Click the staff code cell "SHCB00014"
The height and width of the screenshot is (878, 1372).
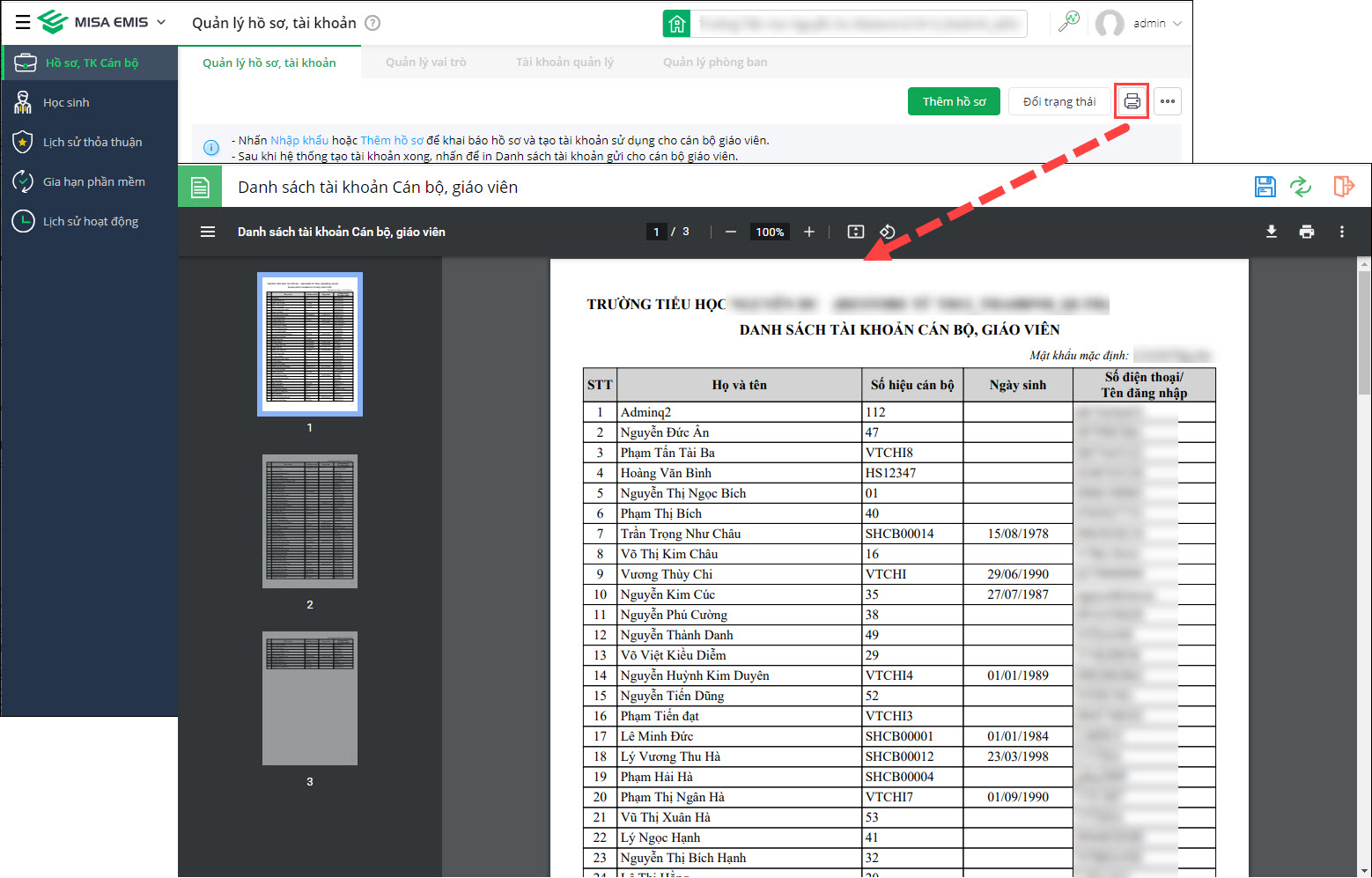click(912, 534)
